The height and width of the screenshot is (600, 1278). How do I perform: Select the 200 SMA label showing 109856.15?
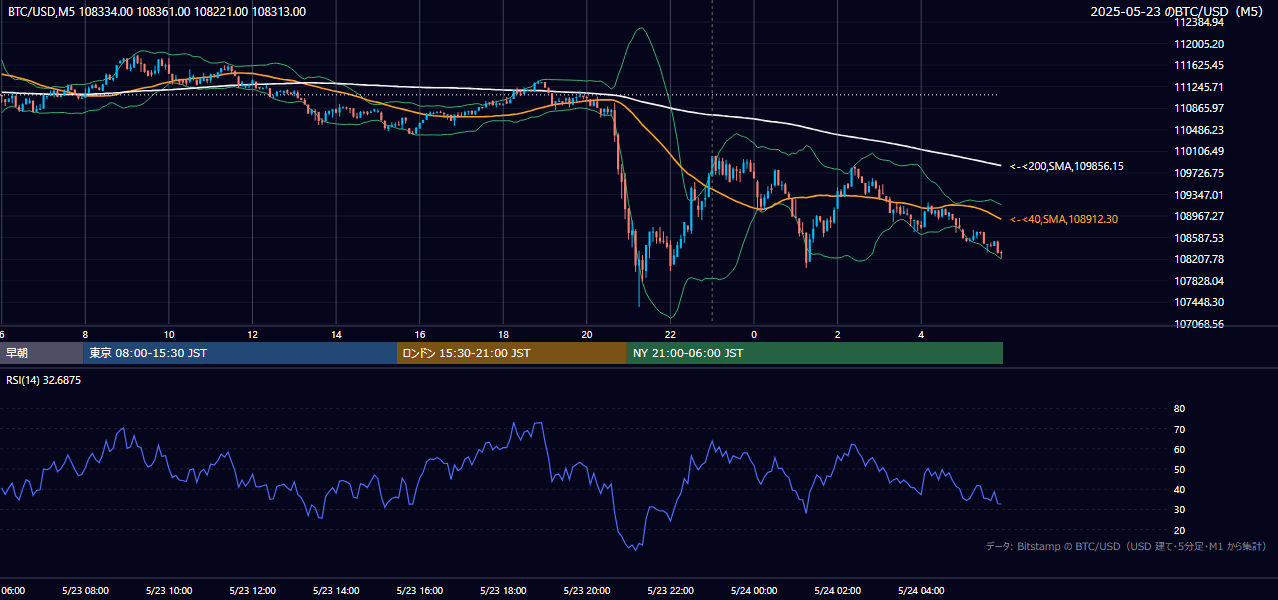pos(1067,166)
